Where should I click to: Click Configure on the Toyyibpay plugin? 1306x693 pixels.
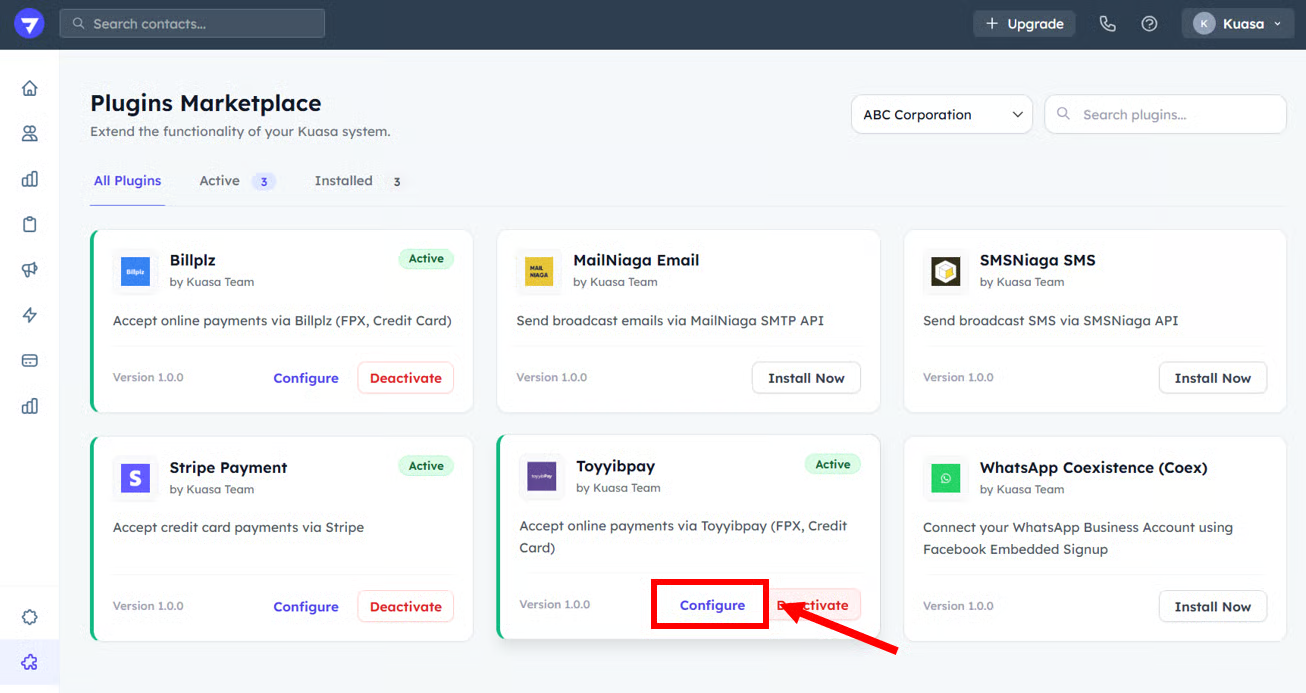point(712,605)
